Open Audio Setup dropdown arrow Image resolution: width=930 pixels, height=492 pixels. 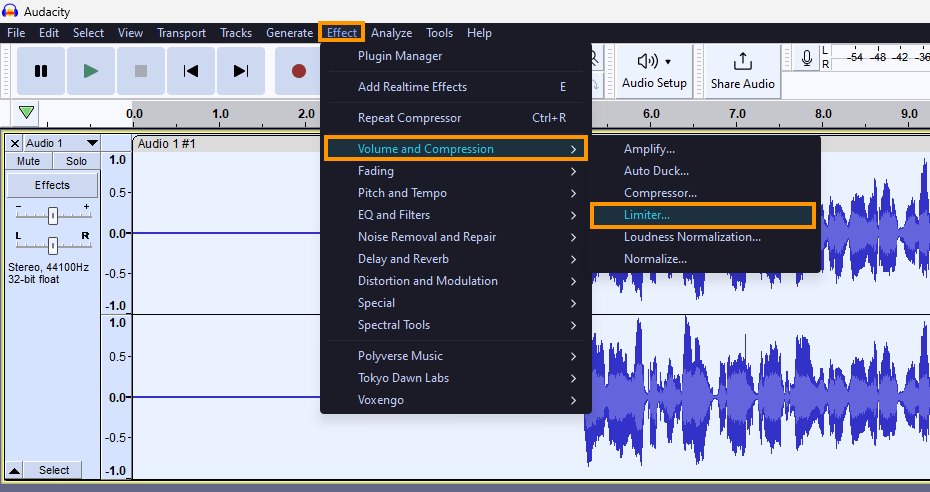(x=668, y=62)
